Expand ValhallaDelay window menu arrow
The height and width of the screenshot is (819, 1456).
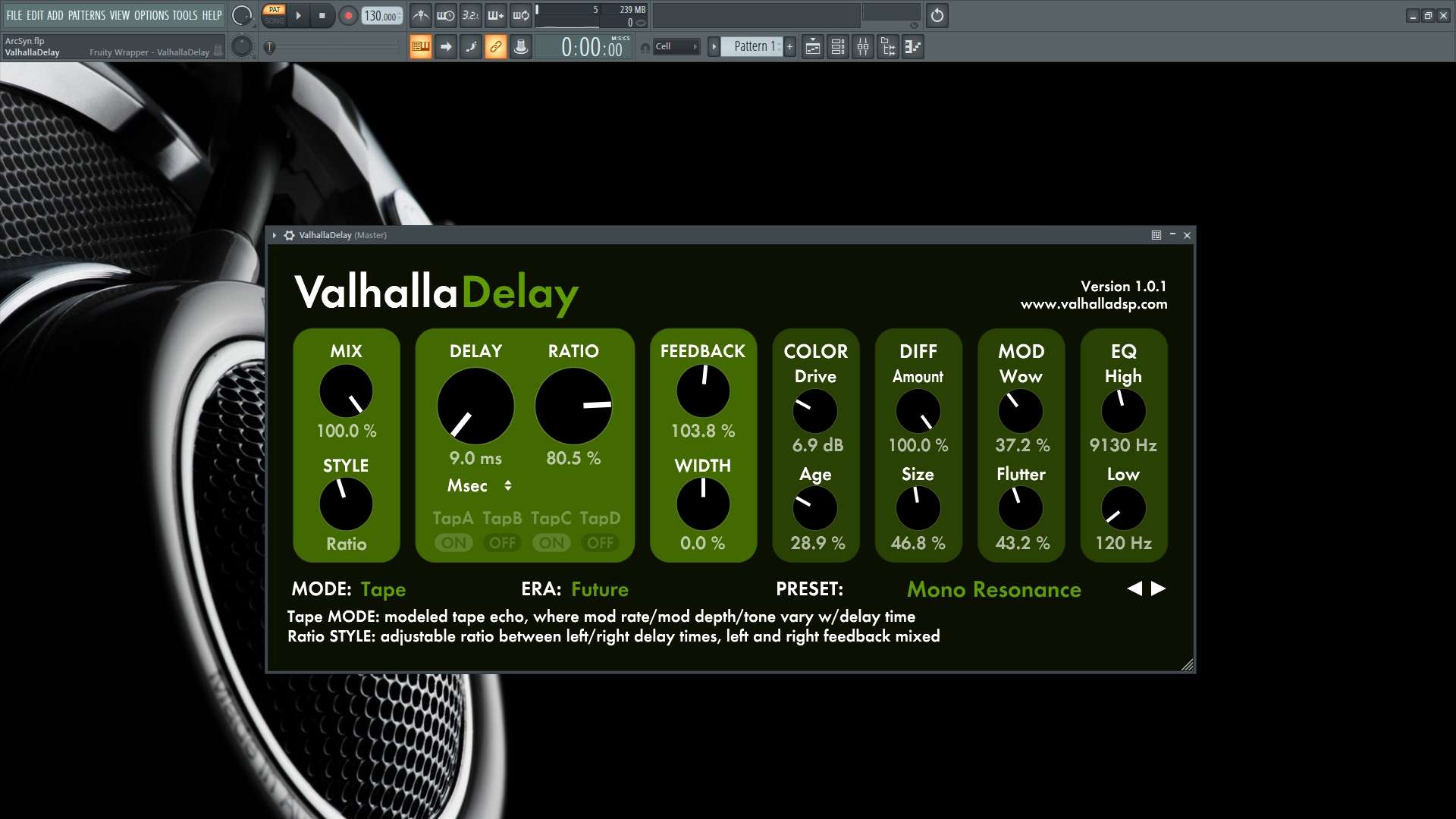click(x=275, y=235)
